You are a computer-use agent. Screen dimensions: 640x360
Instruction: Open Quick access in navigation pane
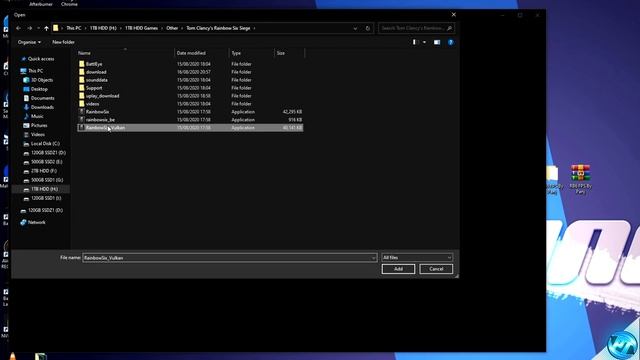(40, 59)
